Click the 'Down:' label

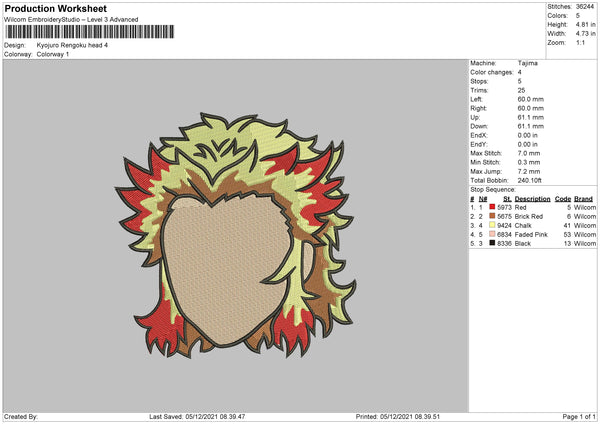click(479, 126)
